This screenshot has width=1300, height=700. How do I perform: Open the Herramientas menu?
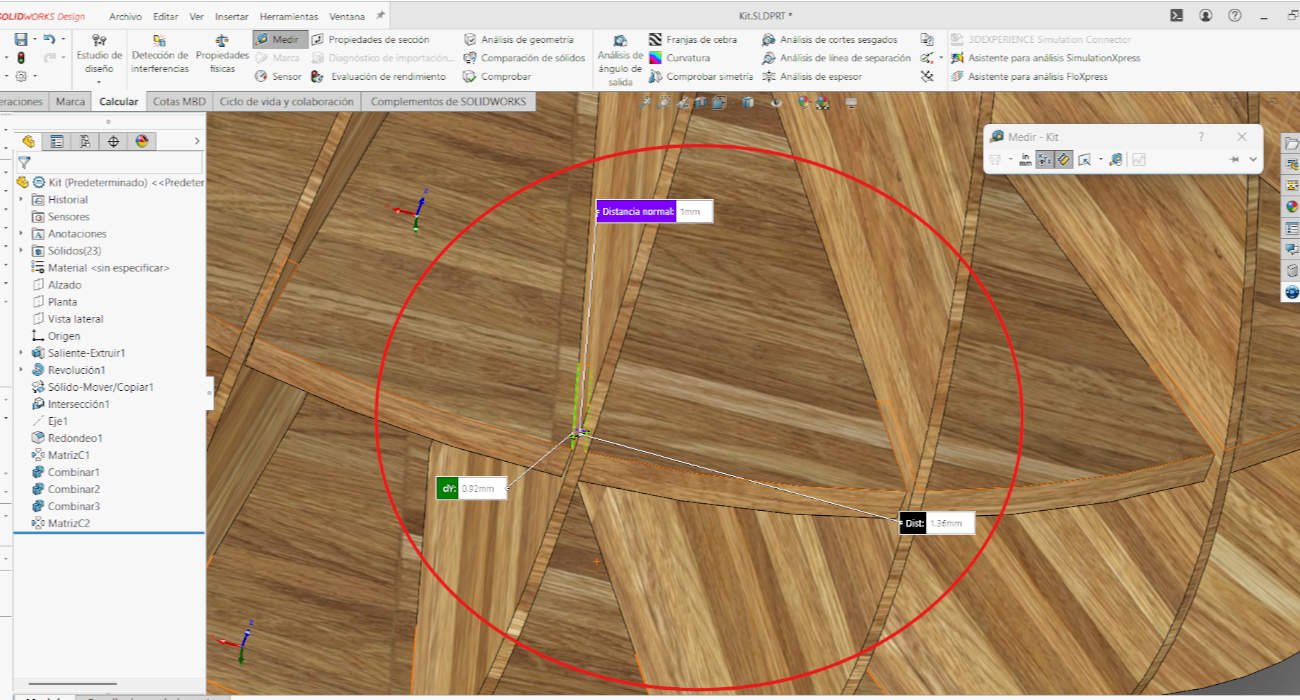[288, 17]
